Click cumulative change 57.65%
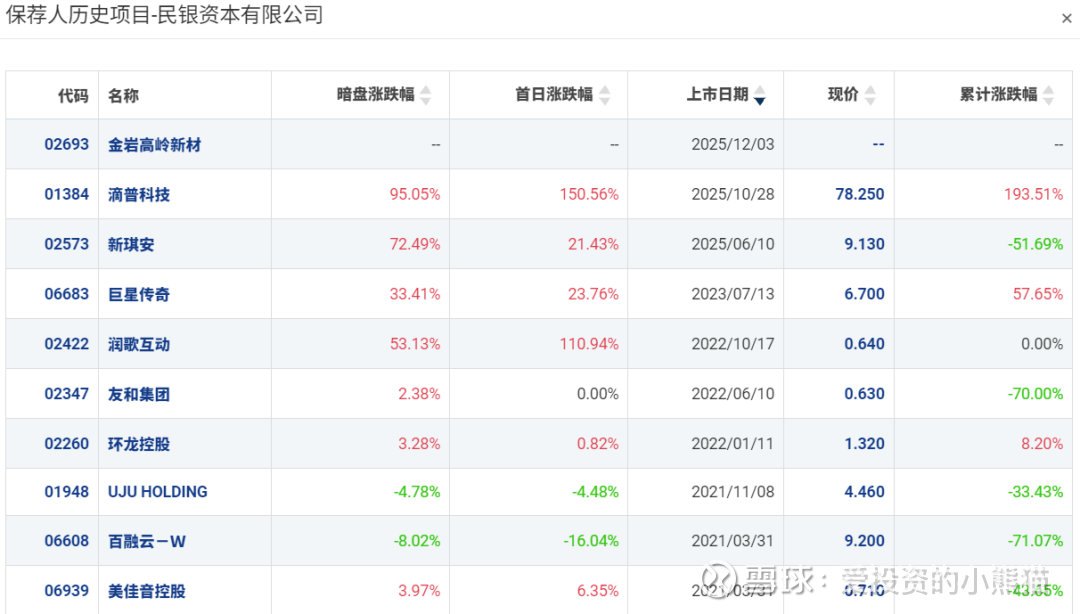1080x614 pixels. (x=1038, y=294)
